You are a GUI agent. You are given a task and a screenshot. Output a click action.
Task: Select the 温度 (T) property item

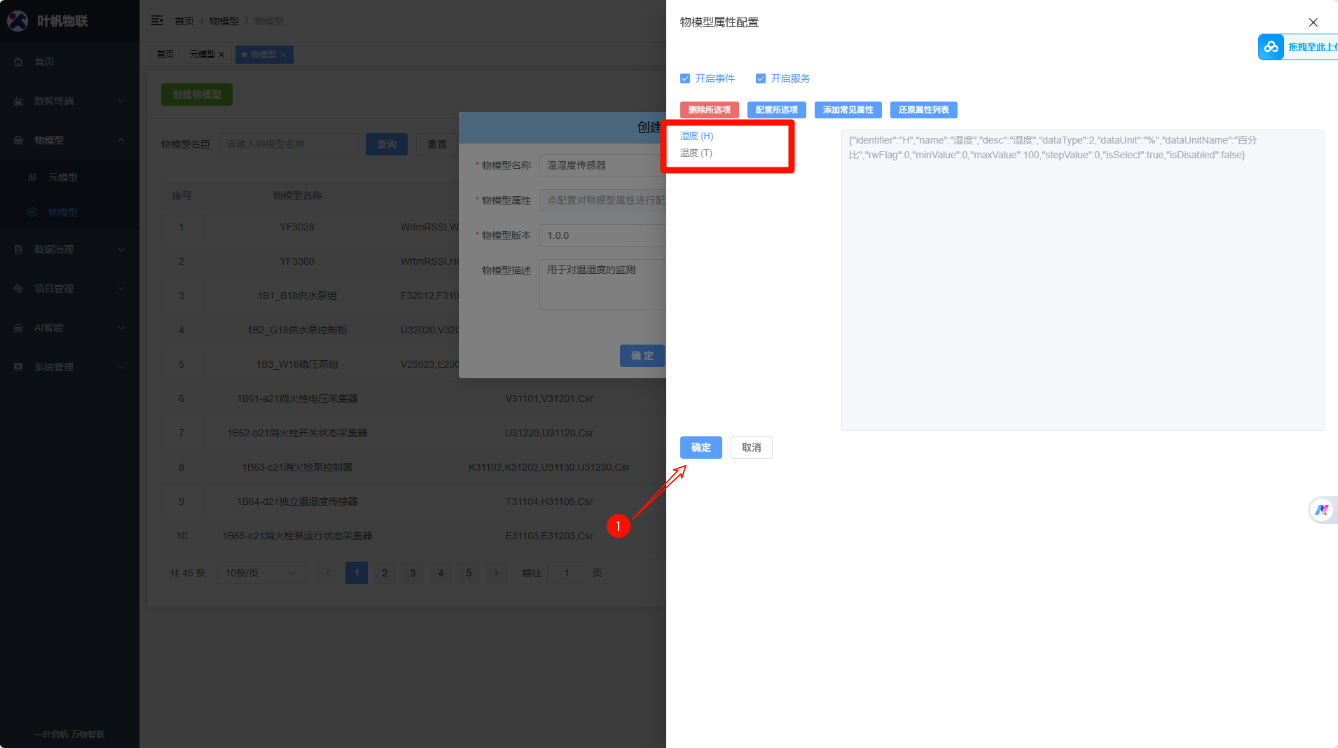point(696,153)
